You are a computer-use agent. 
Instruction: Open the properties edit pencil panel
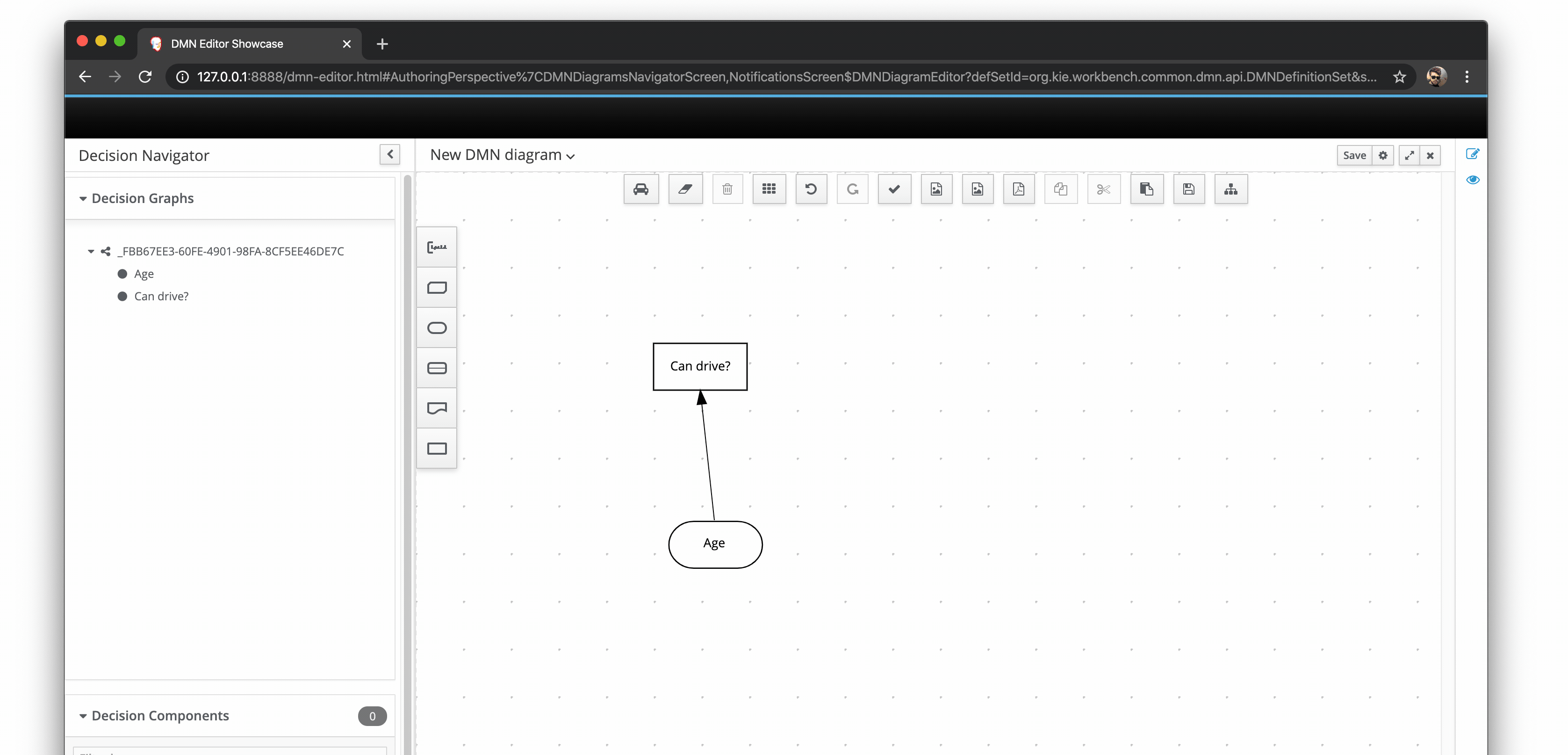coord(1473,154)
